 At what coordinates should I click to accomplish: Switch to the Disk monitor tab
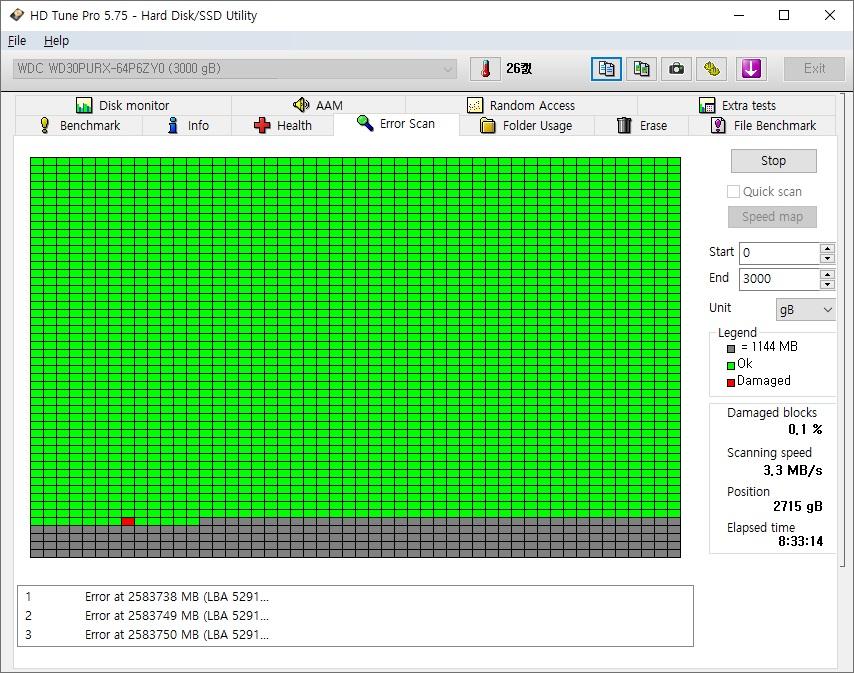click(123, 105)
